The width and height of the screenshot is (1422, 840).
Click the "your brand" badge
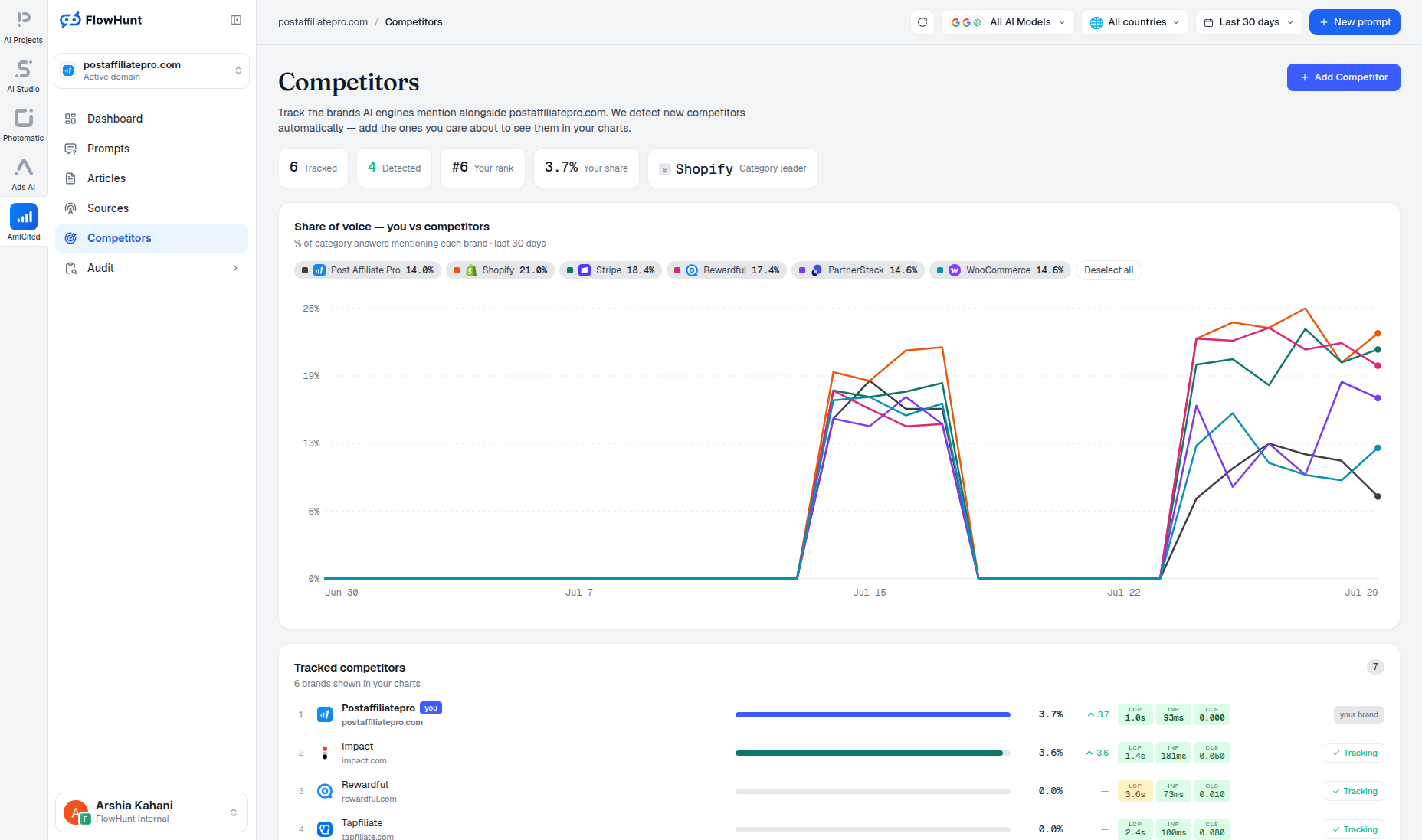tap(1359, 714)
